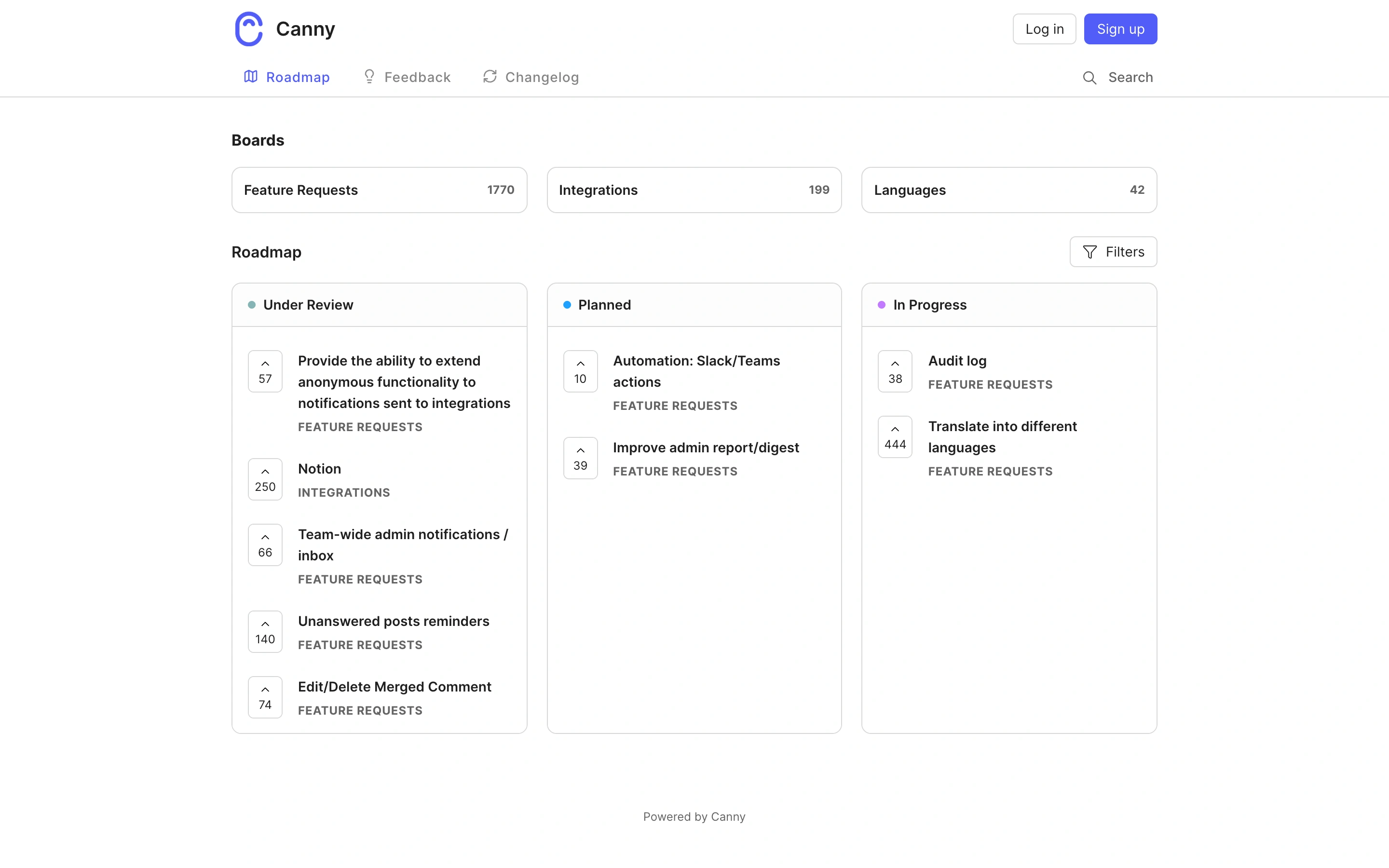Open the Notion integration post
Viewport: 1389px width, 868px height.
point(320,468)
